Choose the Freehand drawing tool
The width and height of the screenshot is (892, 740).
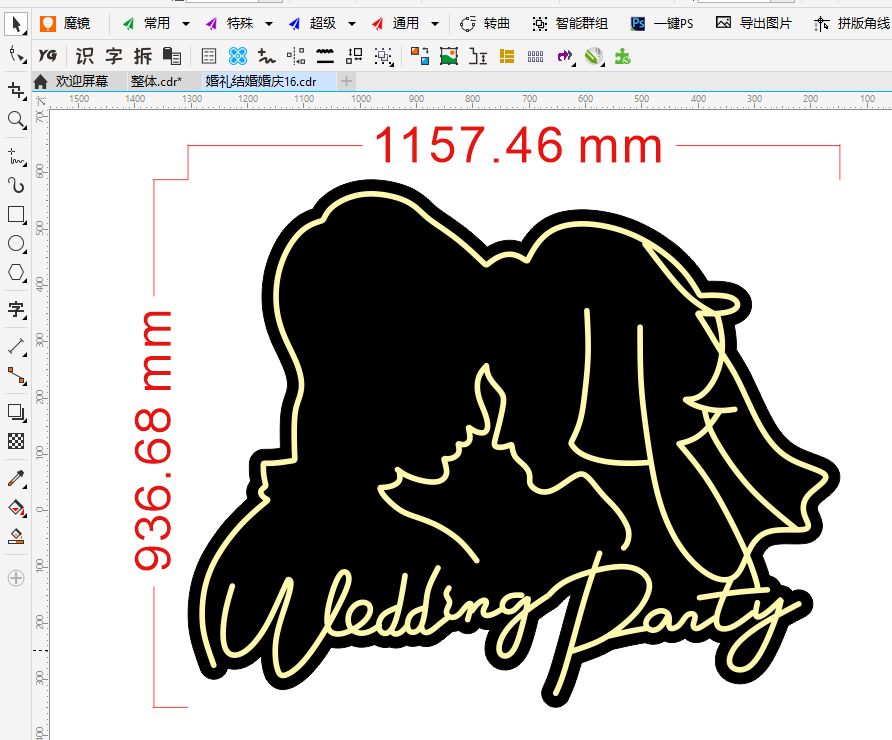click(x=16, y=156)
